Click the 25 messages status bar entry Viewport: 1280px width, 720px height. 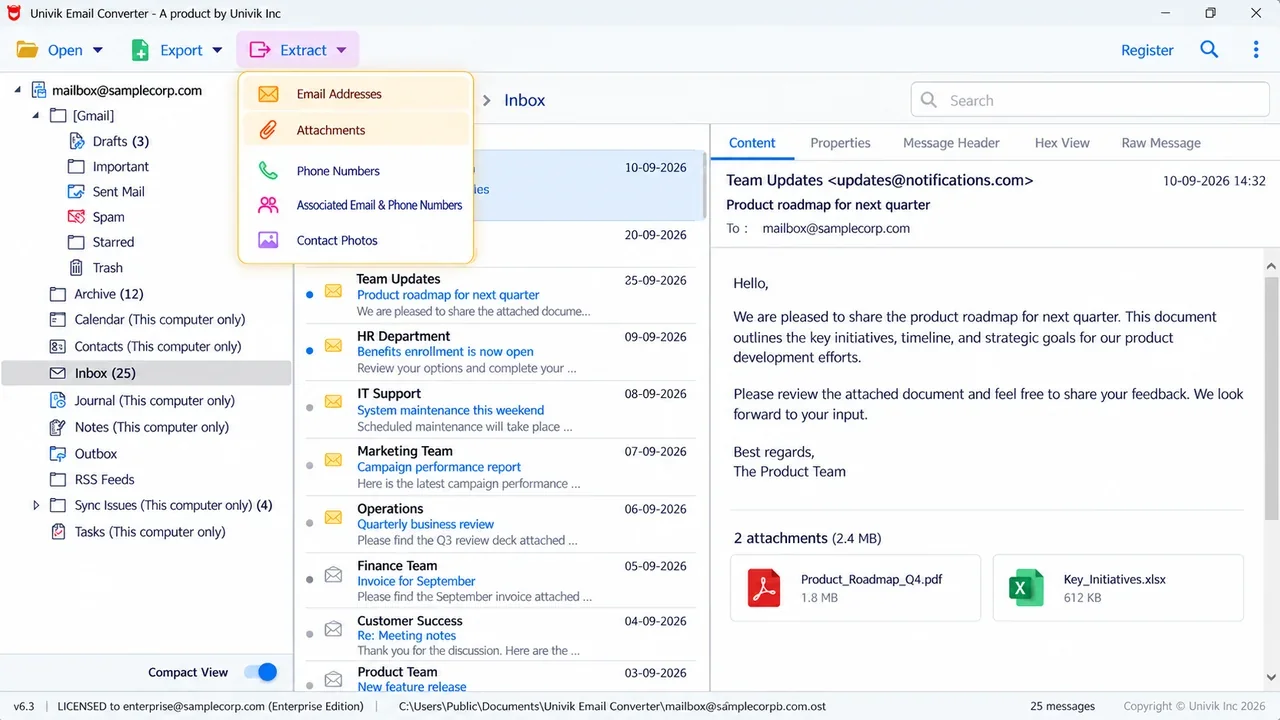[1062, 706]
